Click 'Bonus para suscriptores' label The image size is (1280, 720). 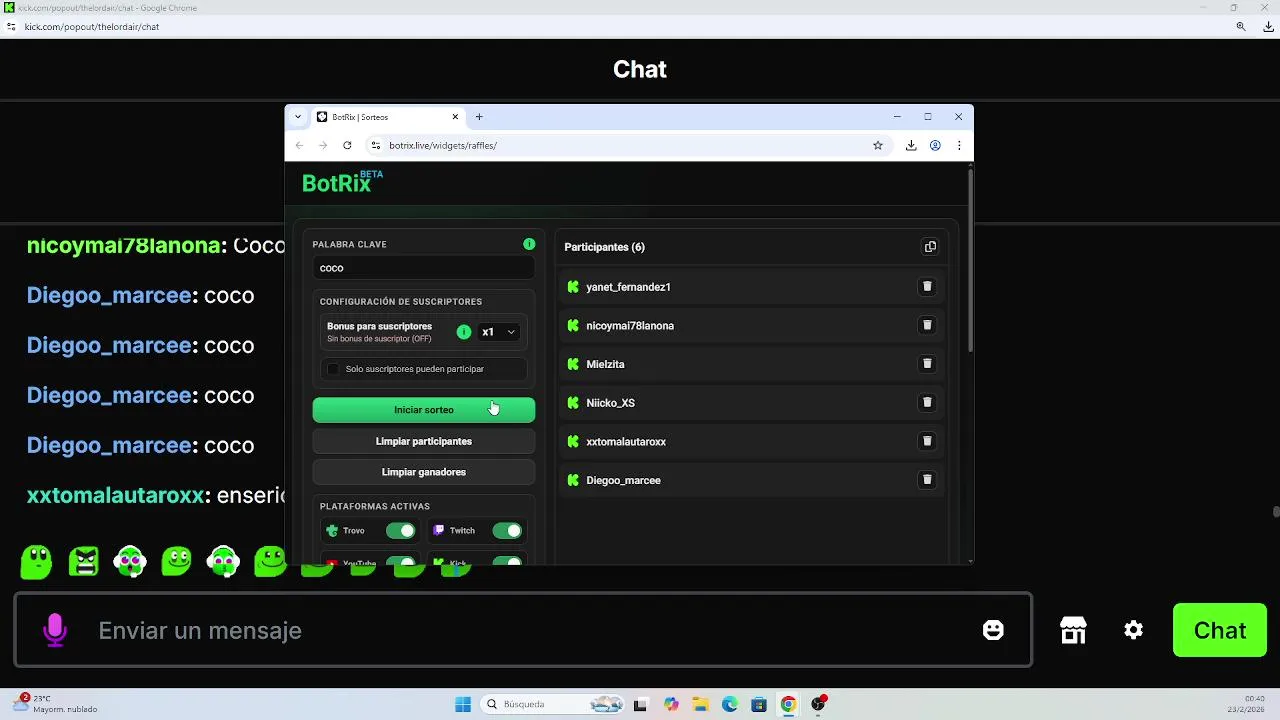379,326
